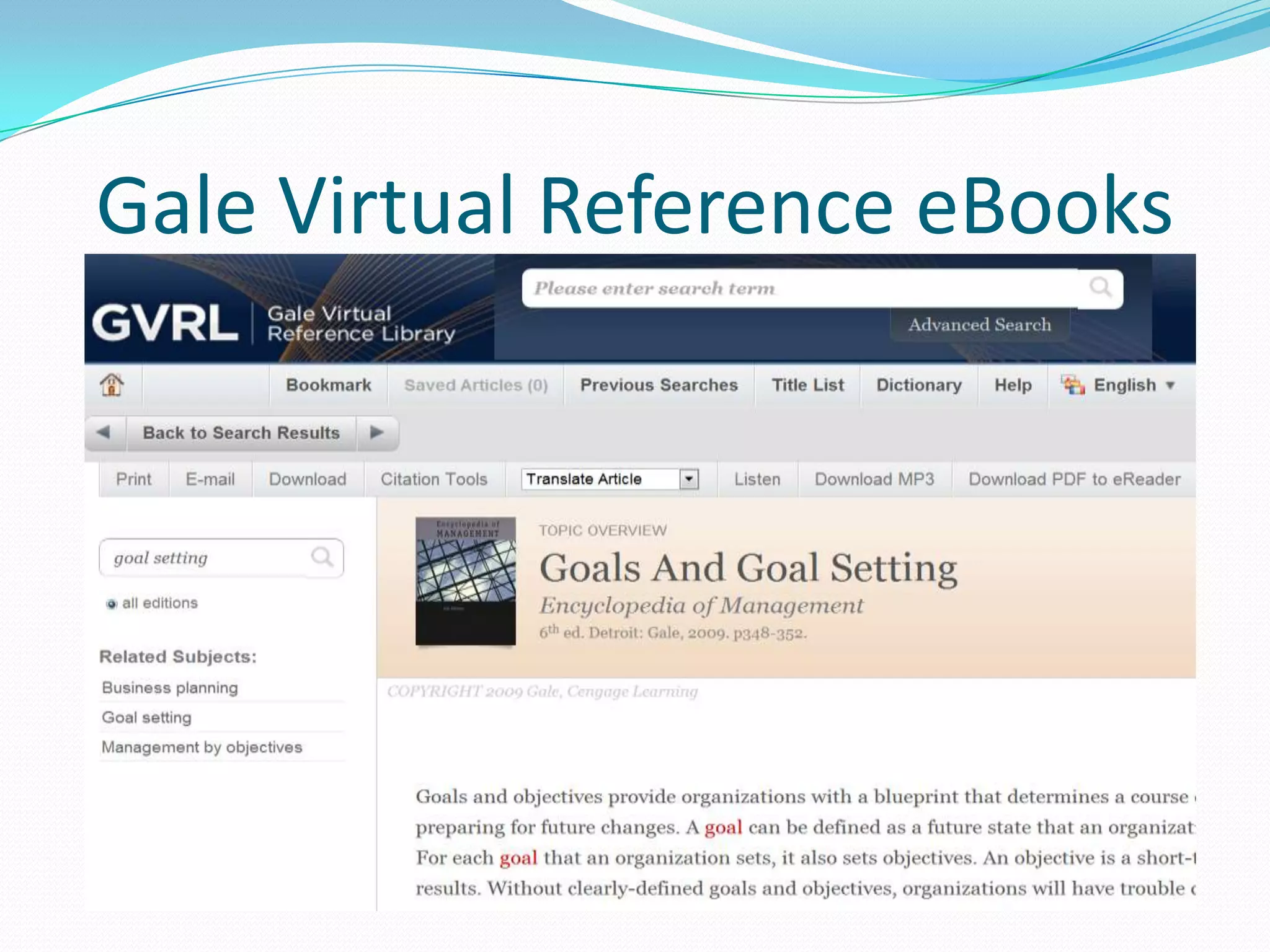The image size is (1270, 952).
Task: Click the E-mail tool
Action: pyautogui.click(x=210, y=479)
